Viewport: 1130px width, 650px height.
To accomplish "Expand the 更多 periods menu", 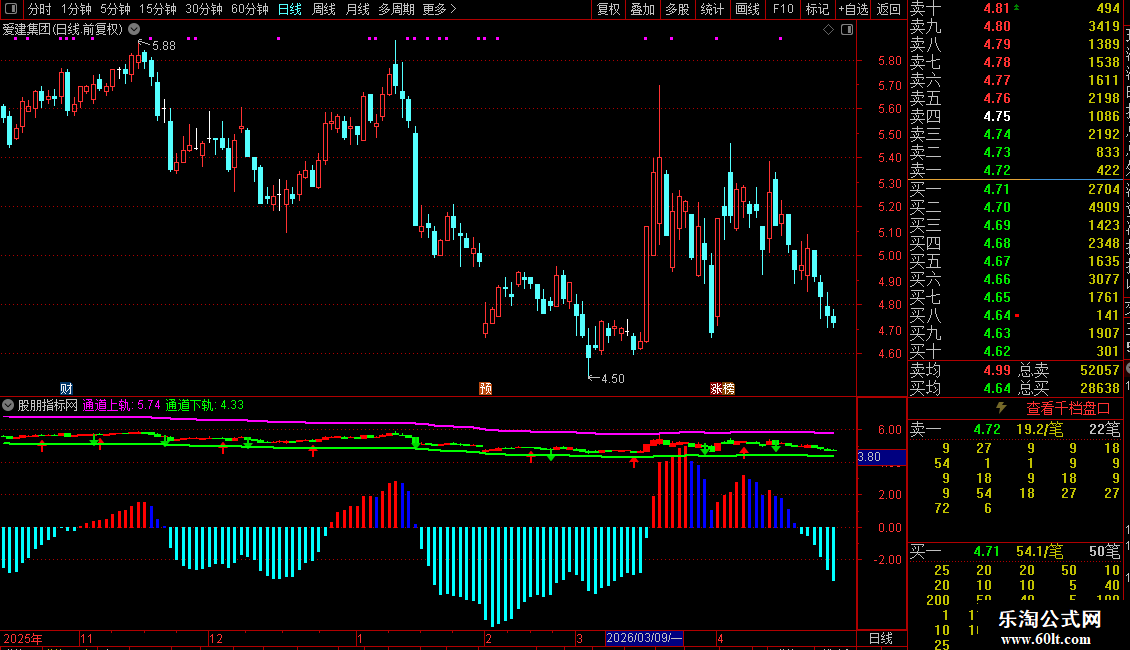I will pyautogui.click(x=439, y=9).
